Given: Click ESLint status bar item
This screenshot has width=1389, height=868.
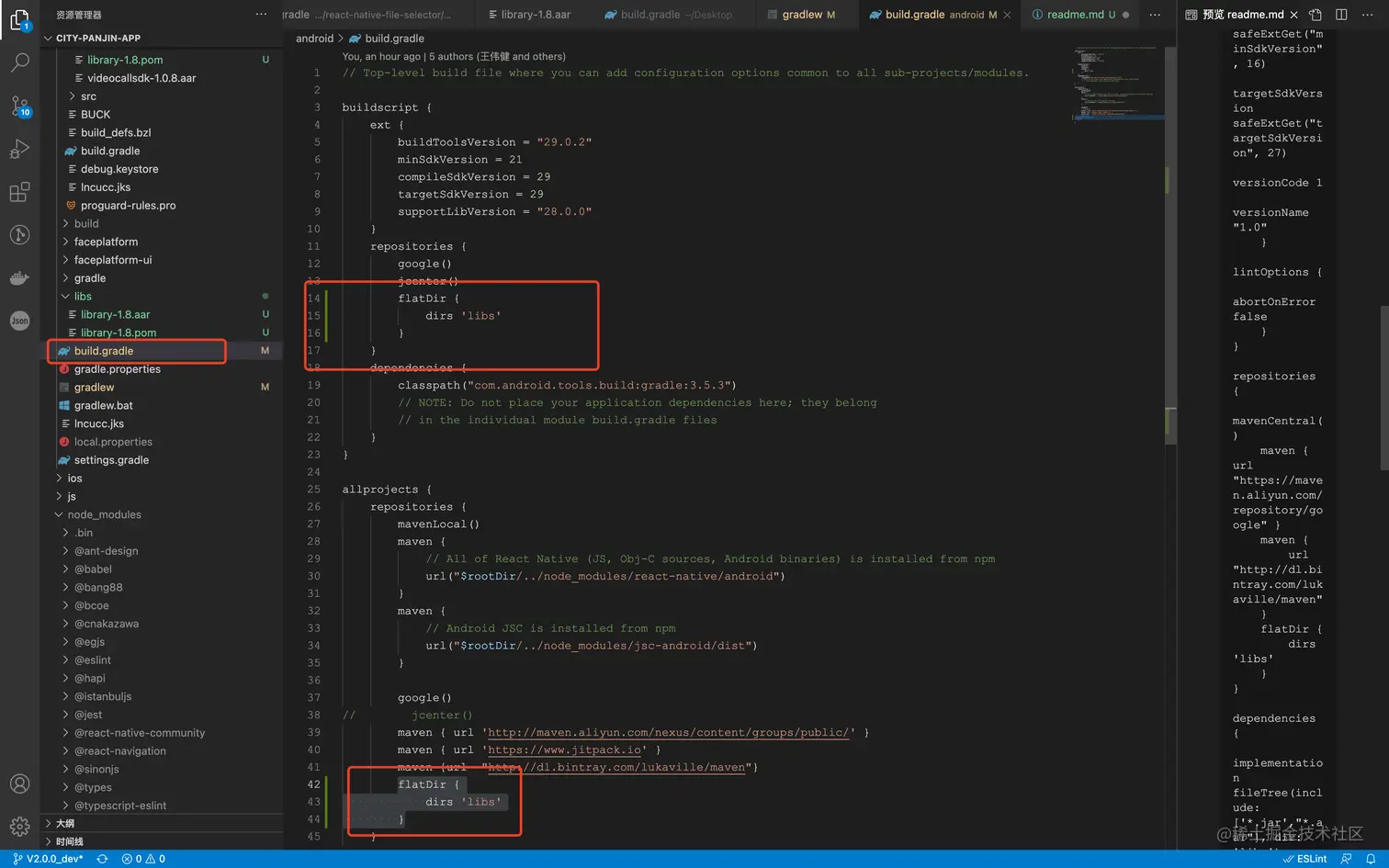Looking at the screenshot, I should [1304, 859].
